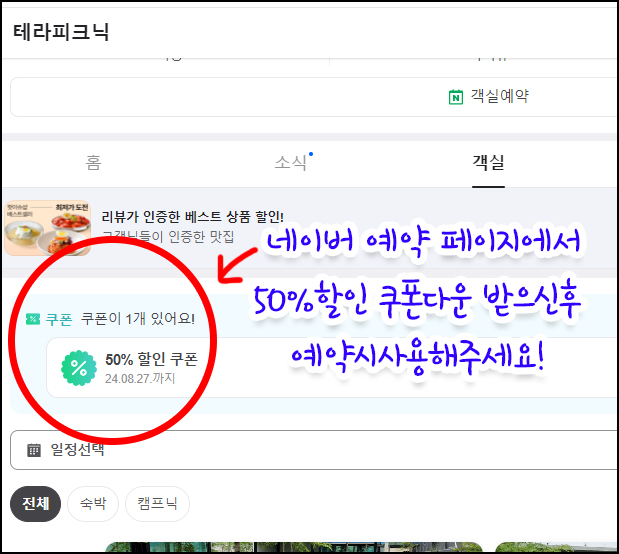Open the food thumbnail in the review banner
The height and width of the screenshot is (554, 619).
coord(40,226)
